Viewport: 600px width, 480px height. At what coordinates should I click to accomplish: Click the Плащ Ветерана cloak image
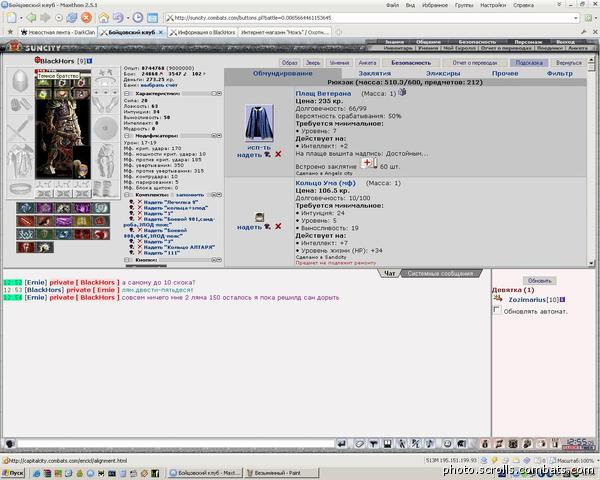coord(259,123)
